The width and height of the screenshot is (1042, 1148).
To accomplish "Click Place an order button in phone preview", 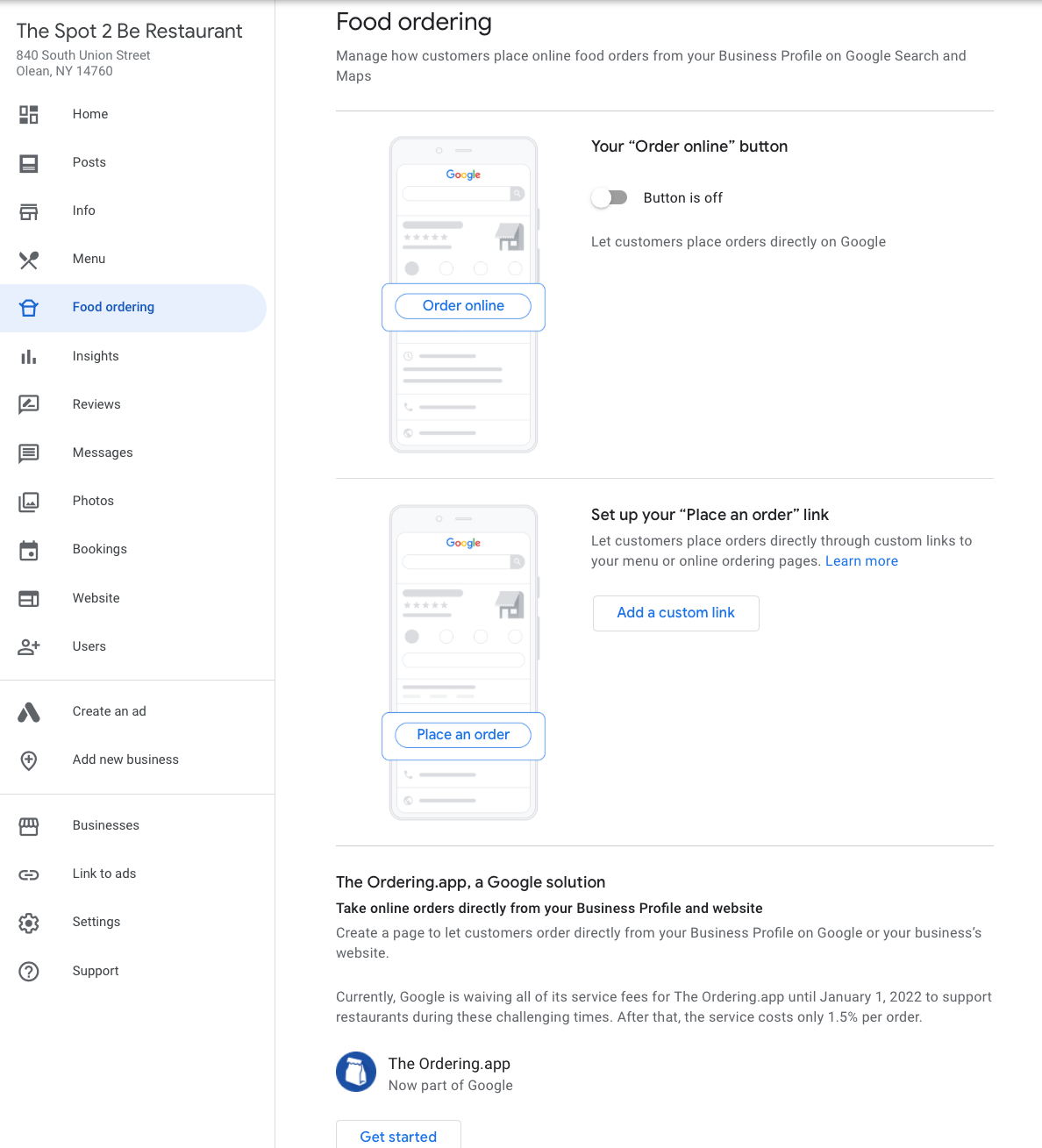I will point(463,735).
